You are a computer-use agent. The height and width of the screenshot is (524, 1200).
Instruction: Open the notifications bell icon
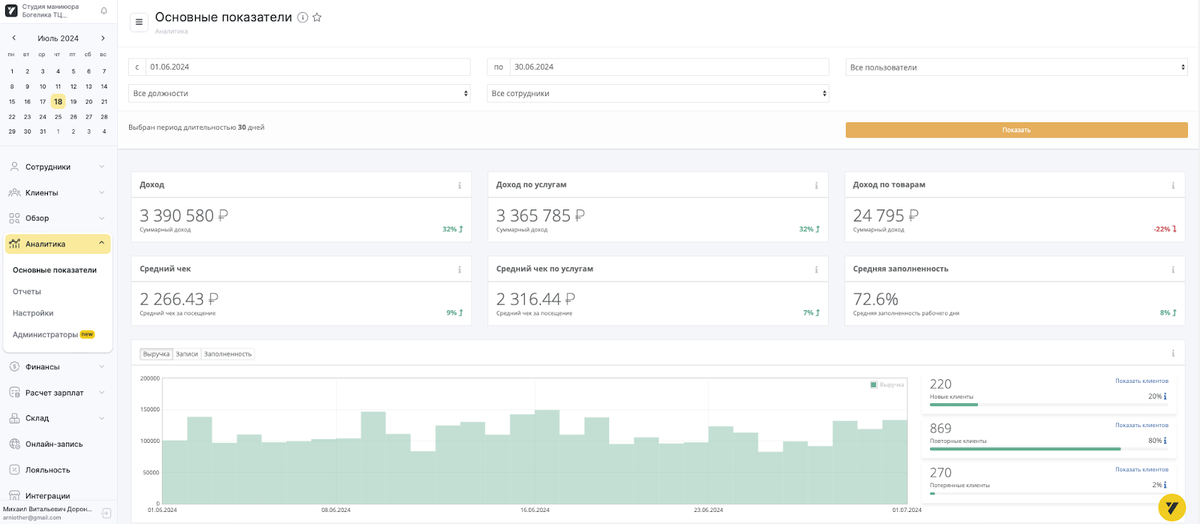[104, 11]
